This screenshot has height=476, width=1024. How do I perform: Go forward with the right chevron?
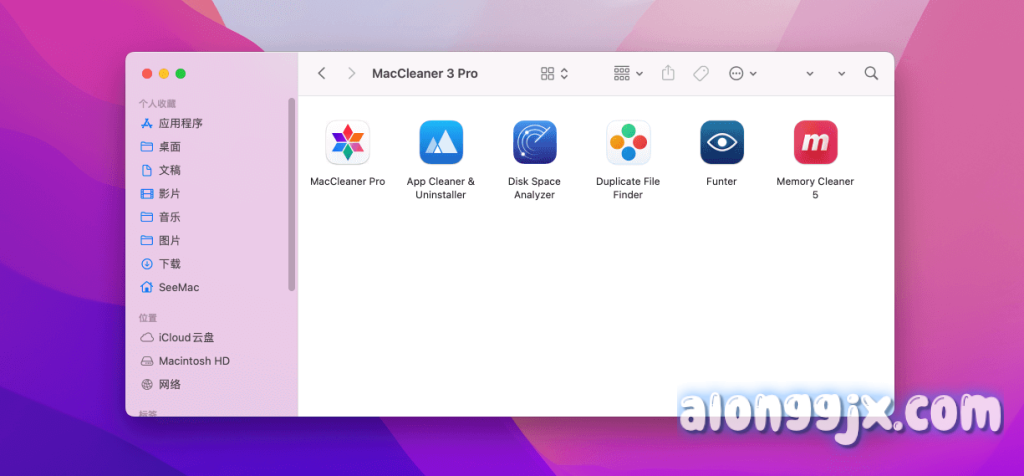tap(351, 74)
